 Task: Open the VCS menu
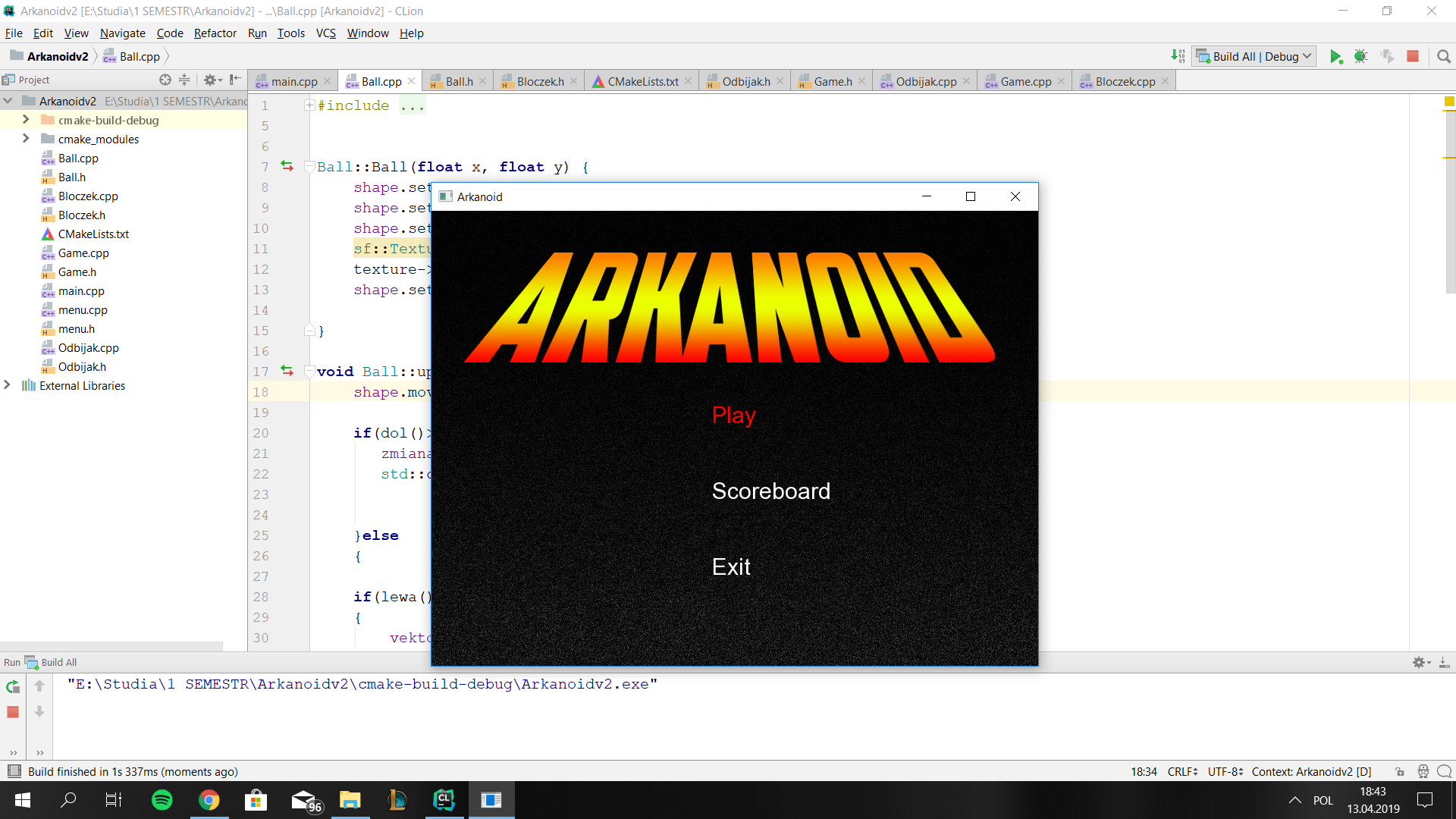click(325, 33)
